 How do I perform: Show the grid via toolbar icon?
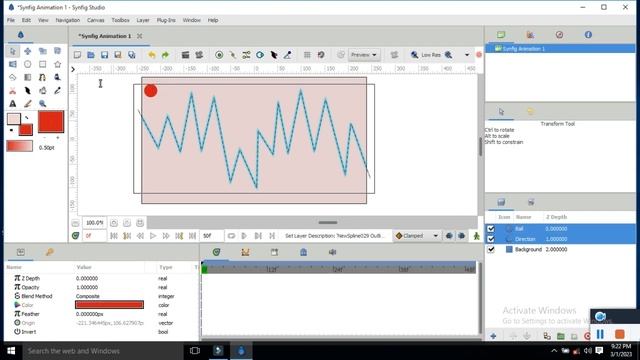coord(307,55)
